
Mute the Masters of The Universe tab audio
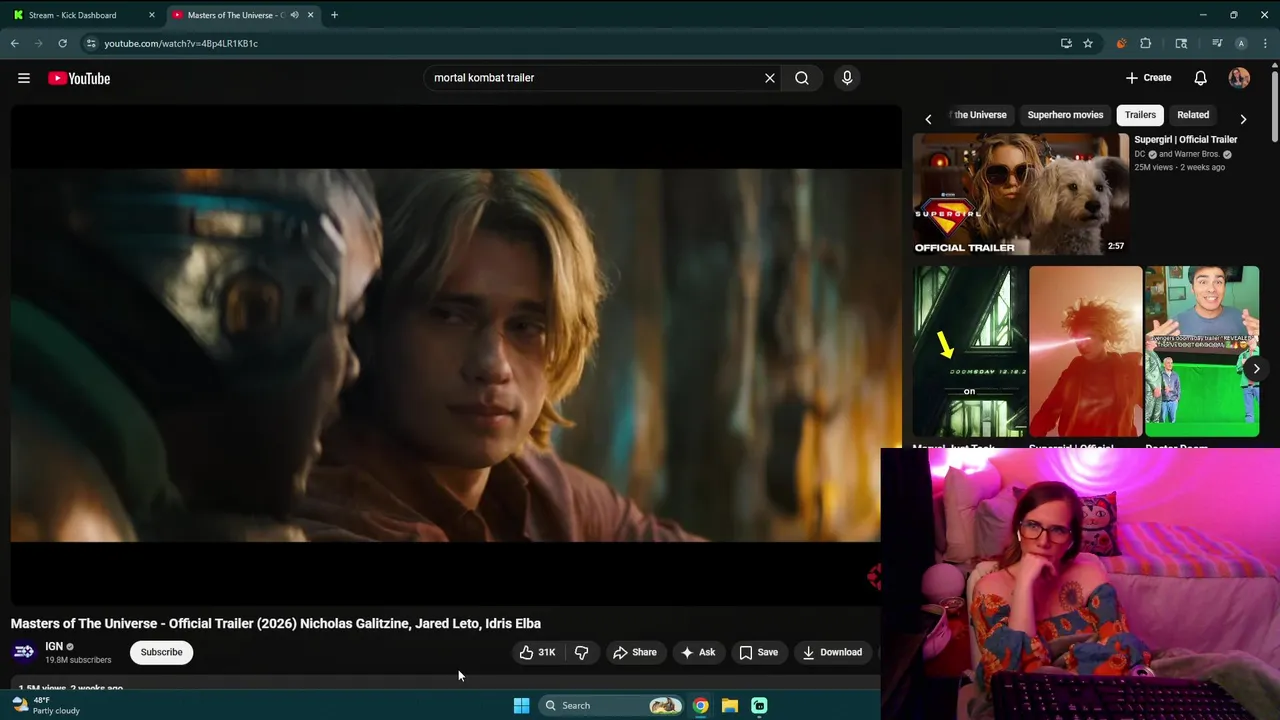click(x=294, y=15)
